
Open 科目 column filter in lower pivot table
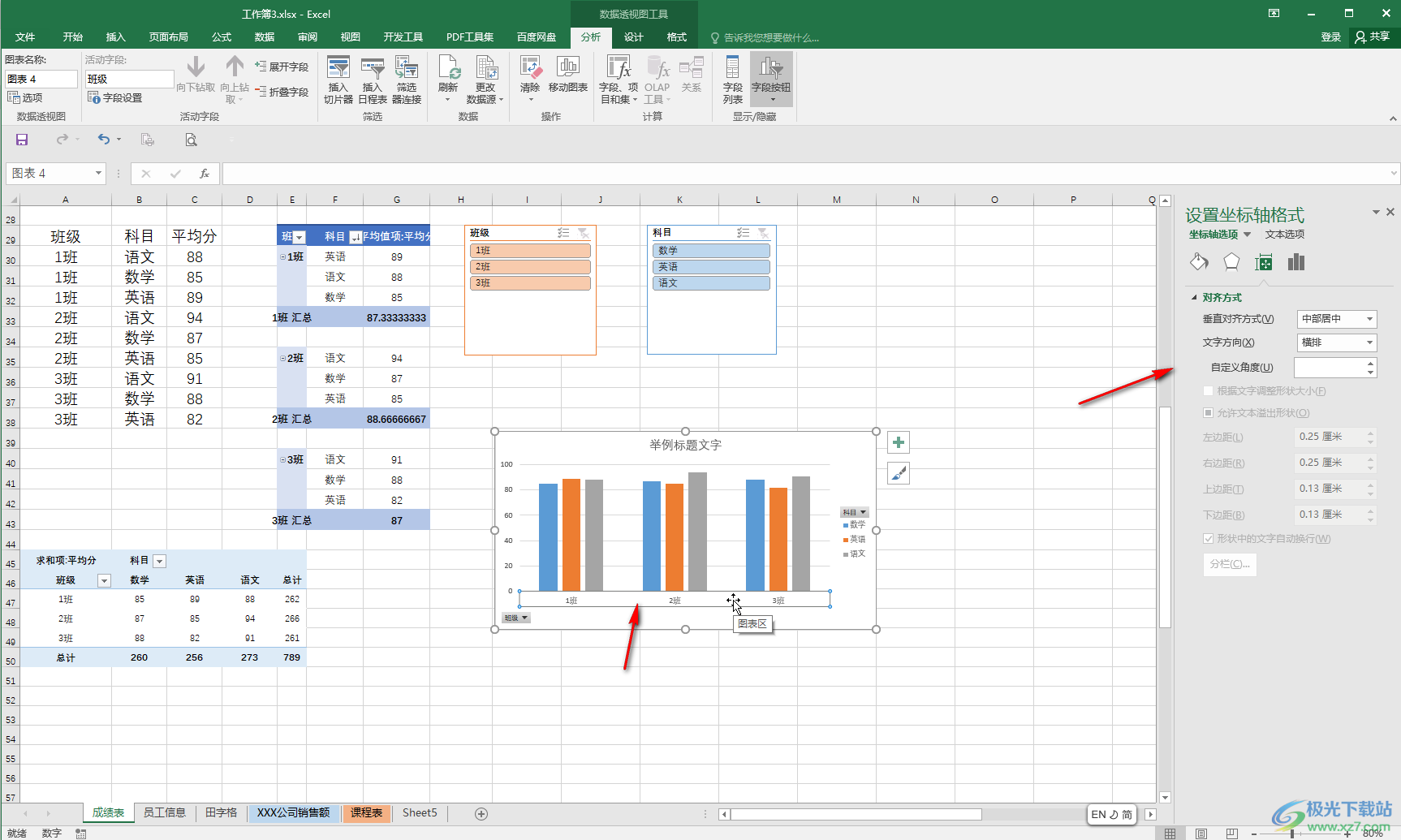[160, 561]
